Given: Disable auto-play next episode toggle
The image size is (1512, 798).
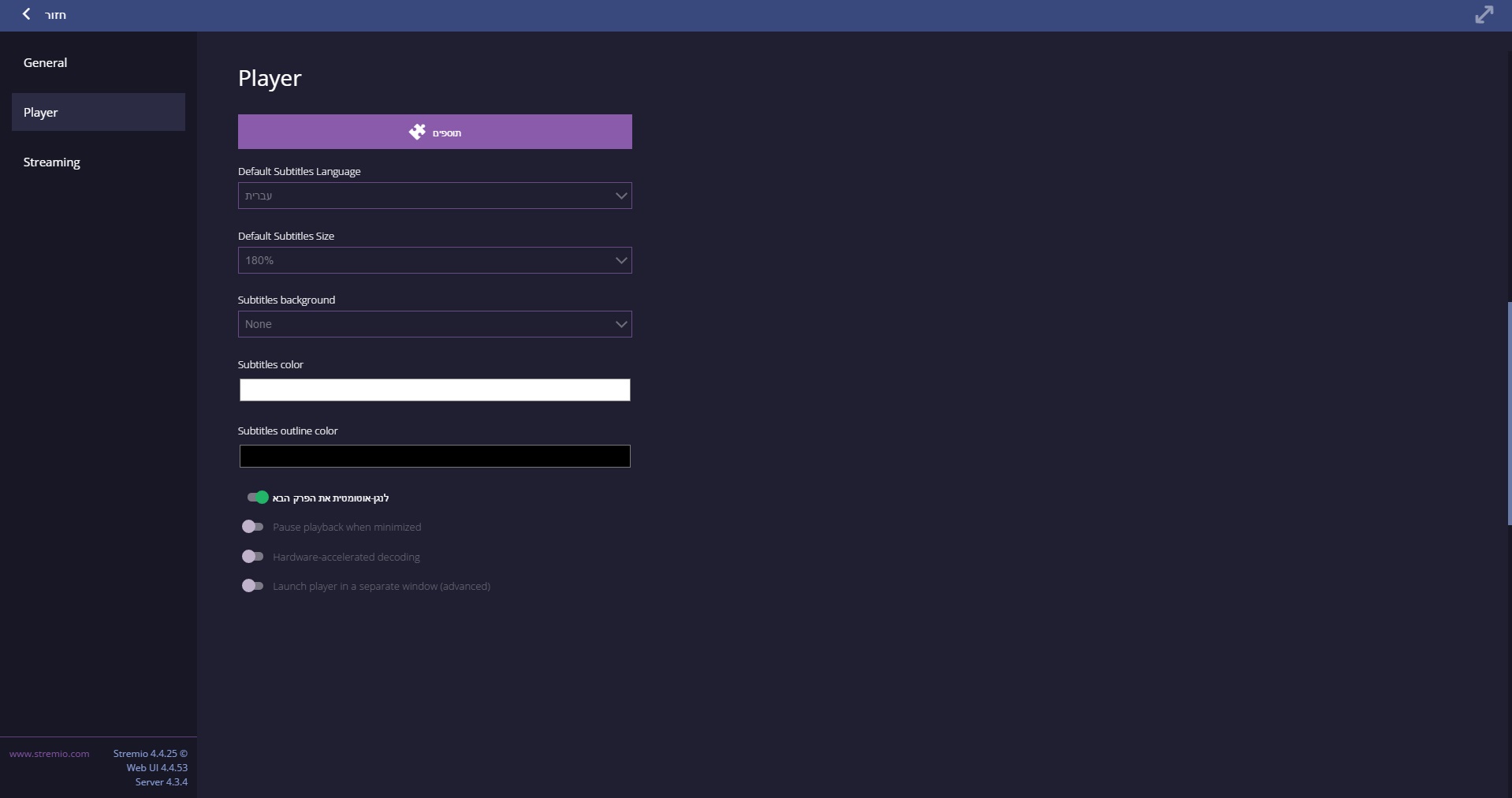Looking at the screenshot, I should click(x=255, y=498).
